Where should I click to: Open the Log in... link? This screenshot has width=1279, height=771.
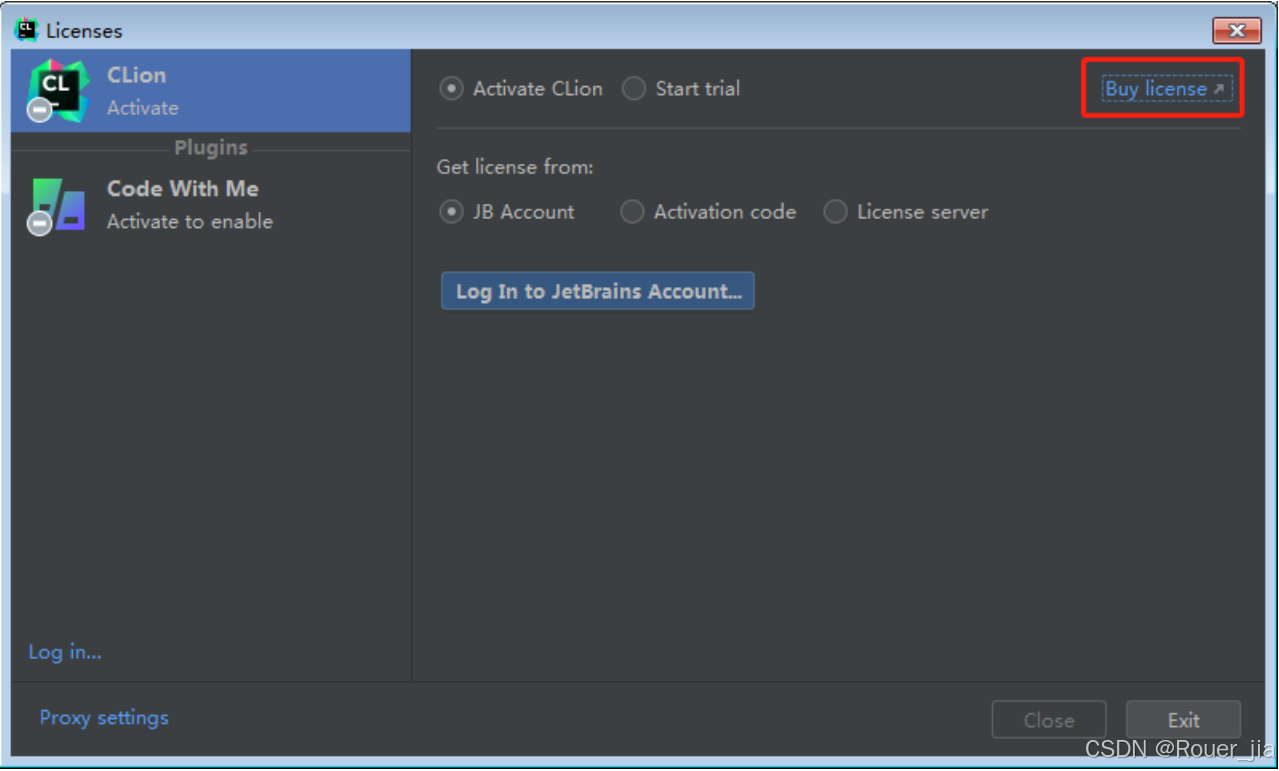[65, 652]
